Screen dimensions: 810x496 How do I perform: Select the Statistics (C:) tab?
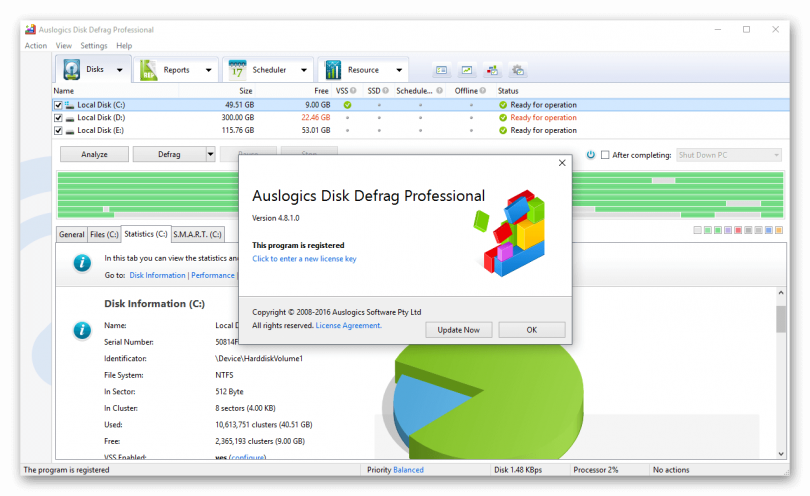[146, 234]
